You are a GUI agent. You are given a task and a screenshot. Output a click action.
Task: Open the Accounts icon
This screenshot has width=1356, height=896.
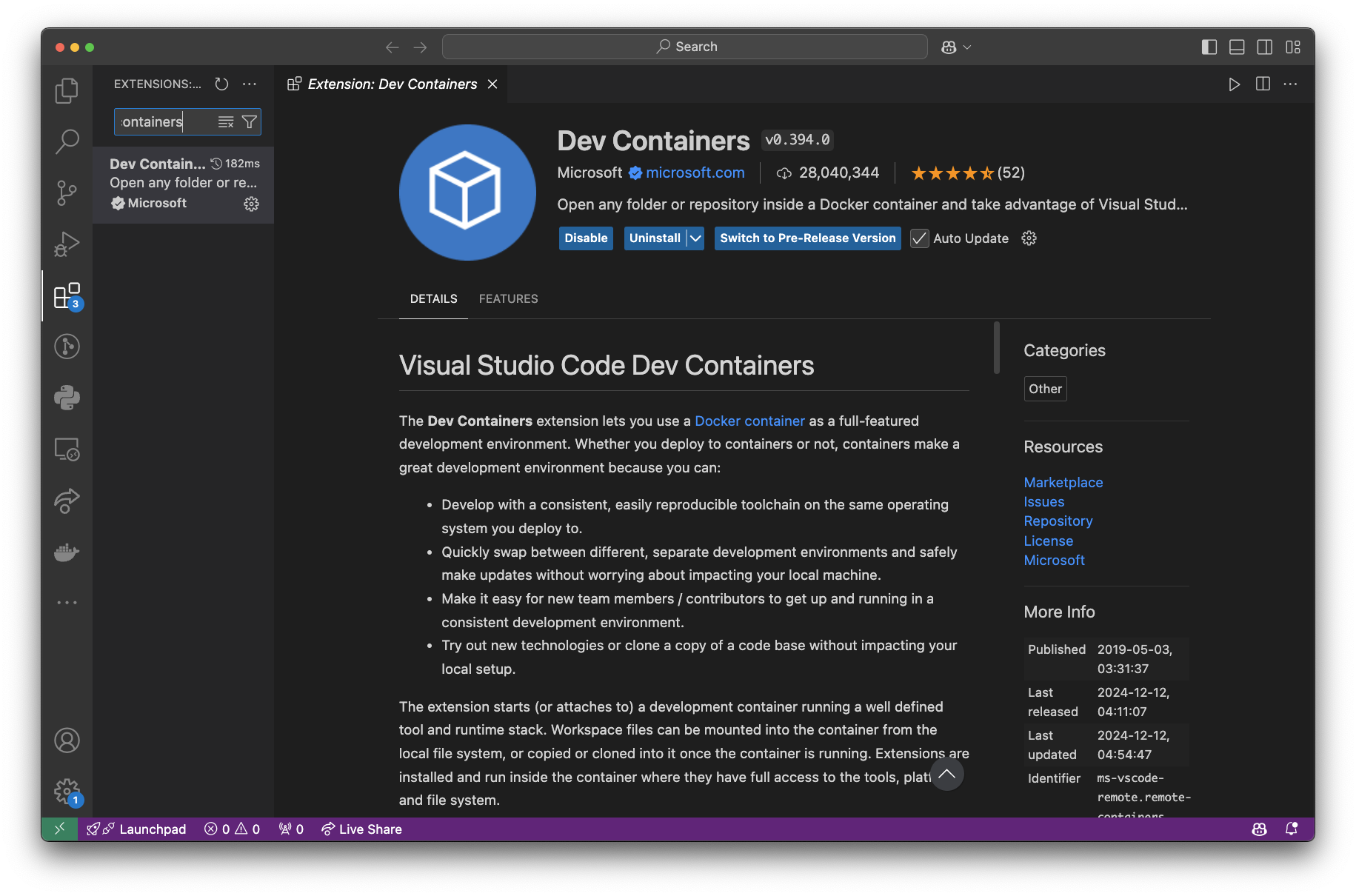coord(67,740)
